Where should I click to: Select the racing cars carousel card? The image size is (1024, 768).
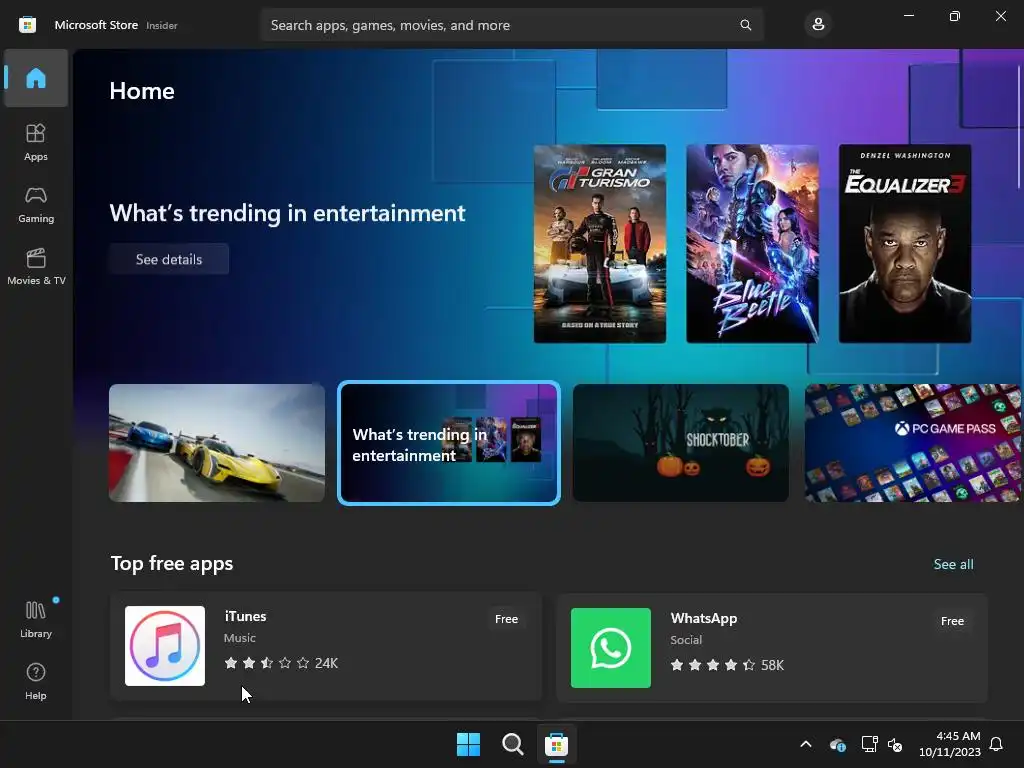(217, 443)
